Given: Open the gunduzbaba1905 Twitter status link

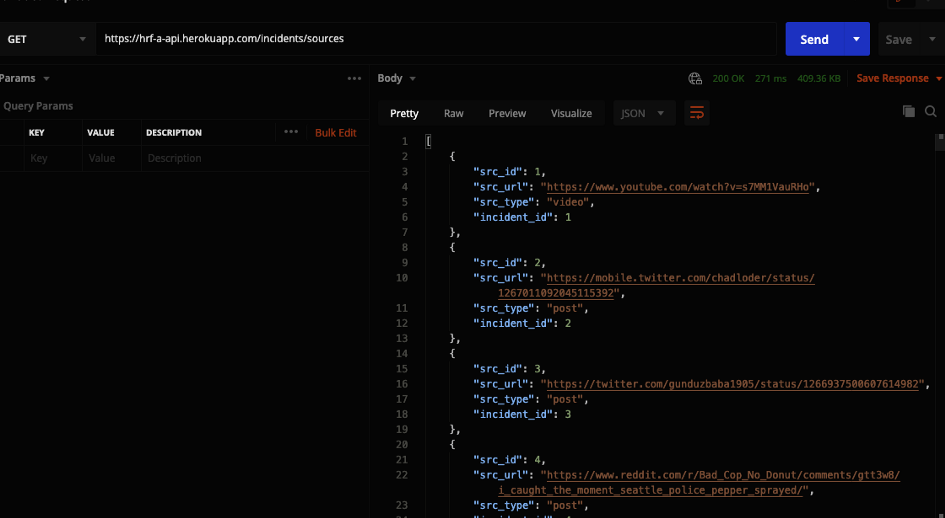Looking at the screenshot, I should [x=732, y=384].
